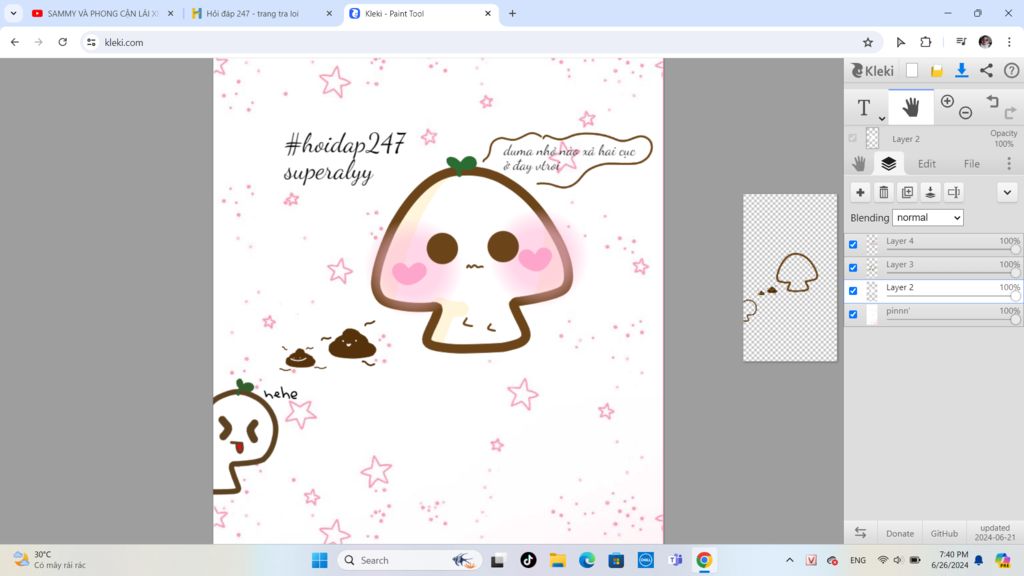Toggle visibility of Layer 4

click(x=853, y=244)
